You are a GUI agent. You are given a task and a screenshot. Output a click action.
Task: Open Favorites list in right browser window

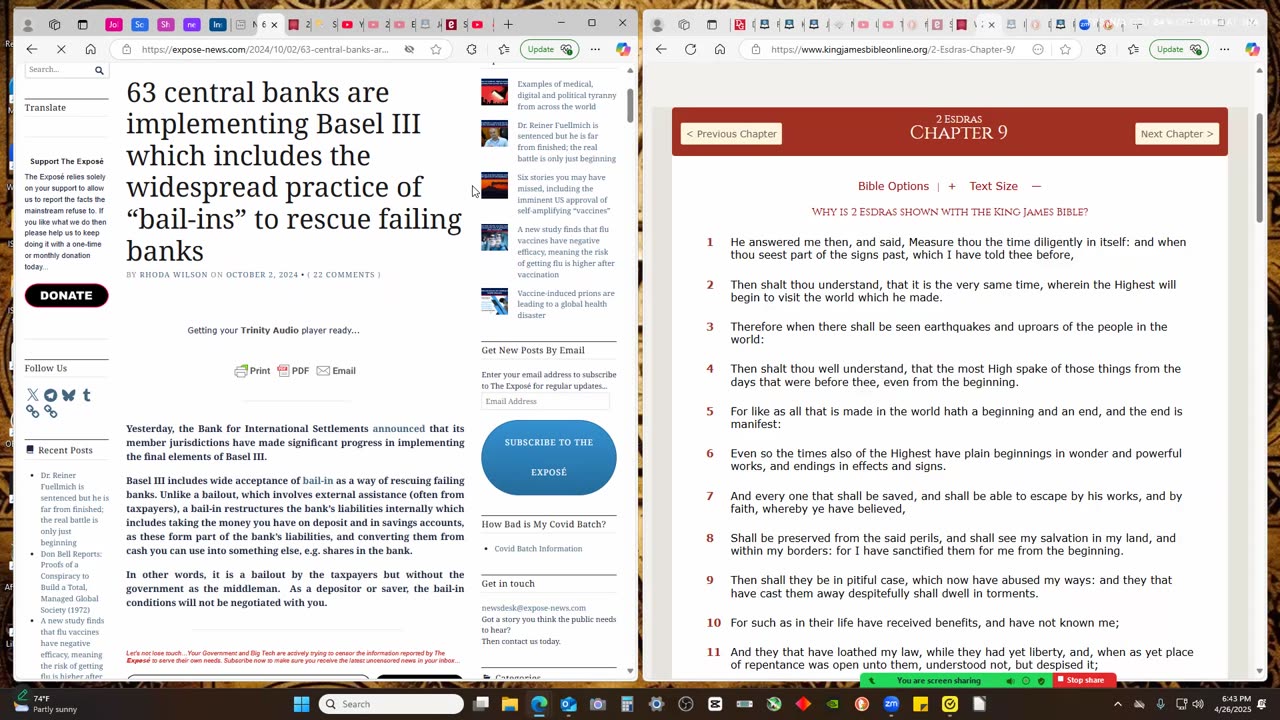(x=1132, y=49)
